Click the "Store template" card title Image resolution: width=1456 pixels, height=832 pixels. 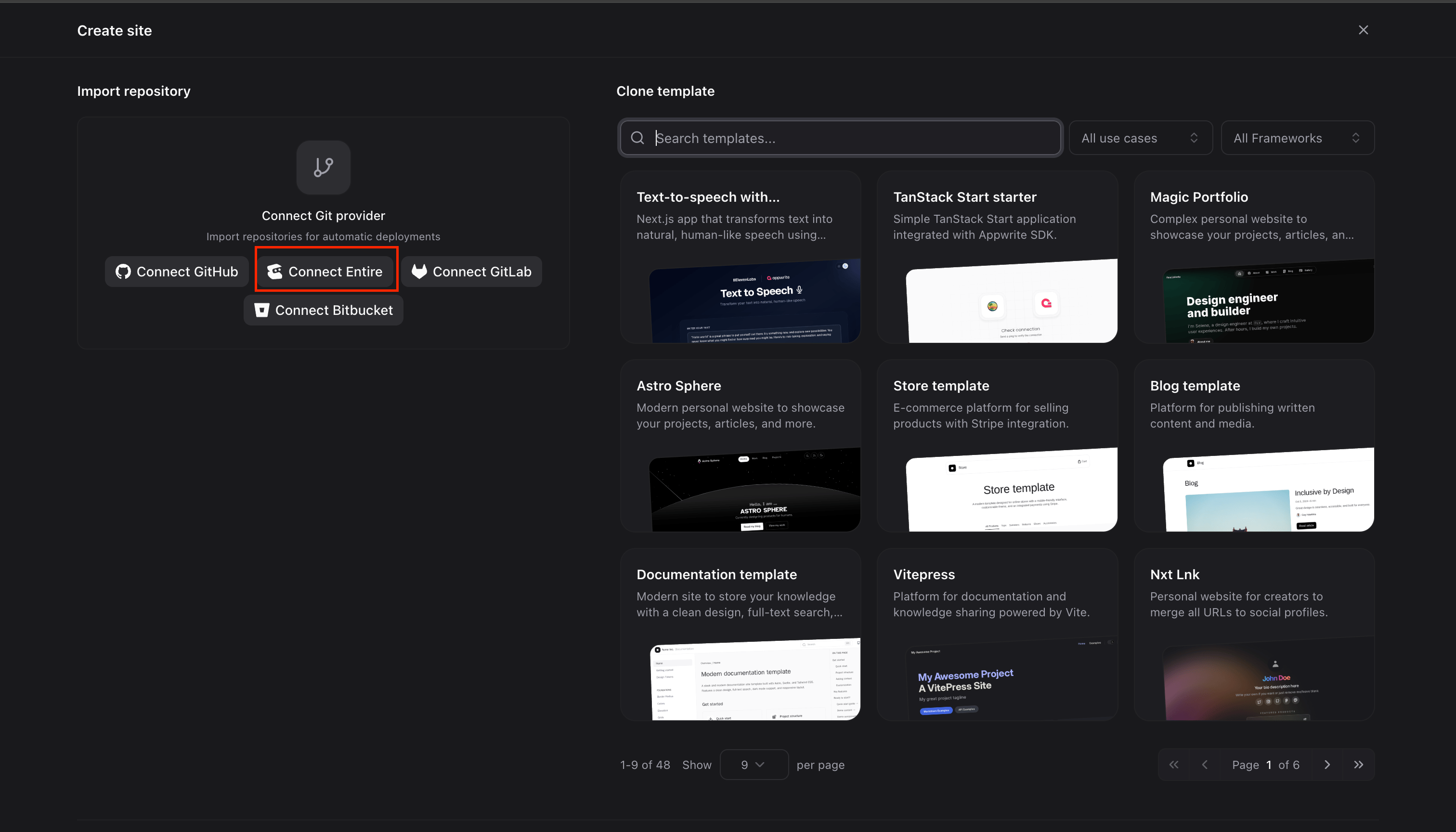[x=941, y=386]
